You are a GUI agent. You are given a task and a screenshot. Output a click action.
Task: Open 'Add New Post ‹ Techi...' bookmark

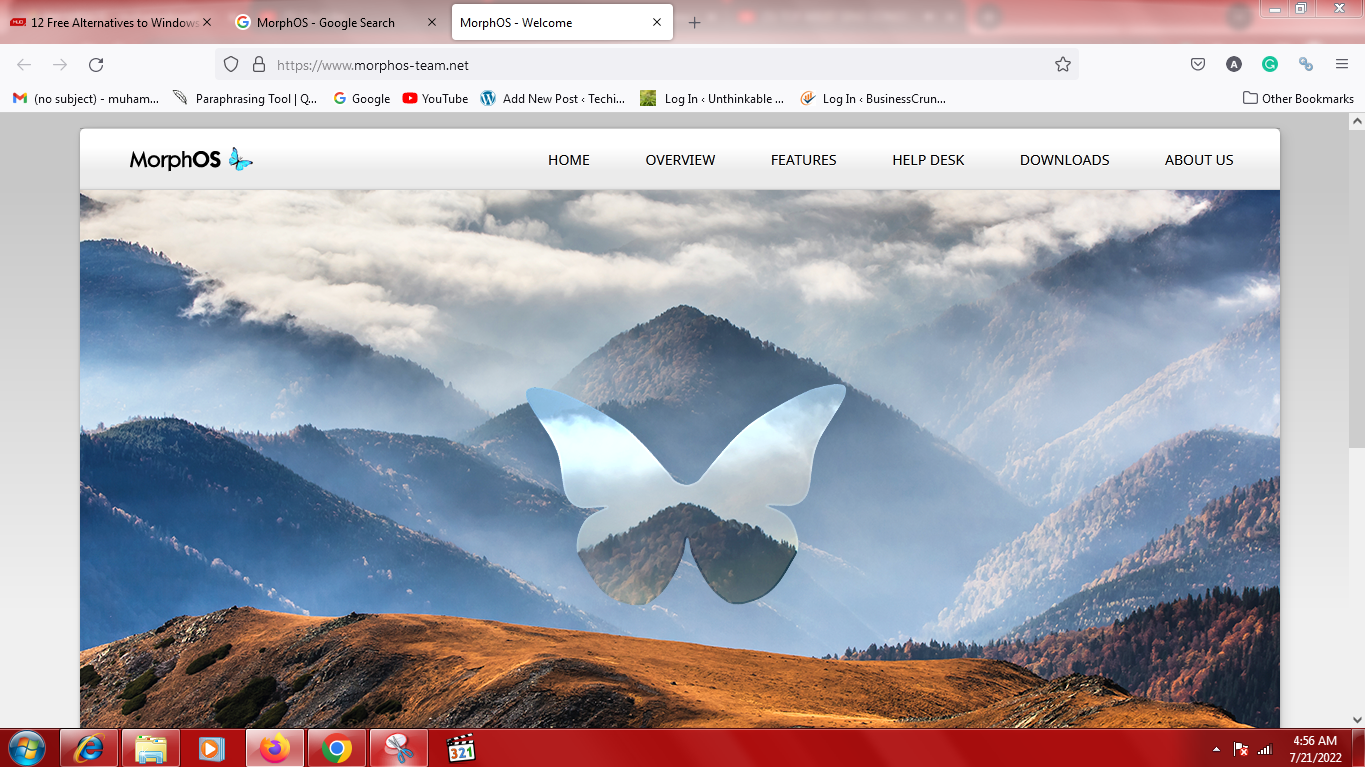click(553, 98)
